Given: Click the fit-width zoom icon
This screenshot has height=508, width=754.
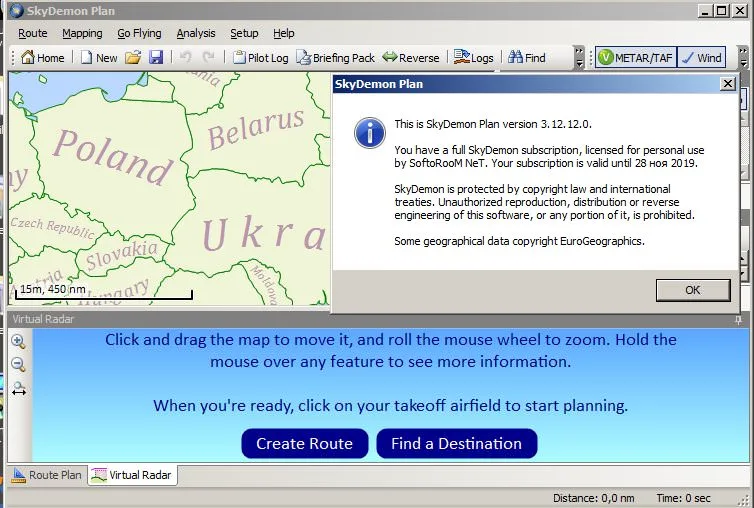Looking at the screenshot, I should tap(19, 388).
